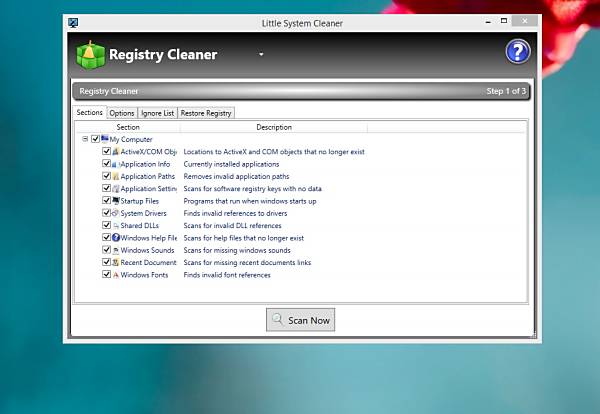Uncheck the Application Info checkbox
Screen dimensions: 600x414
(x=106, y=163)
